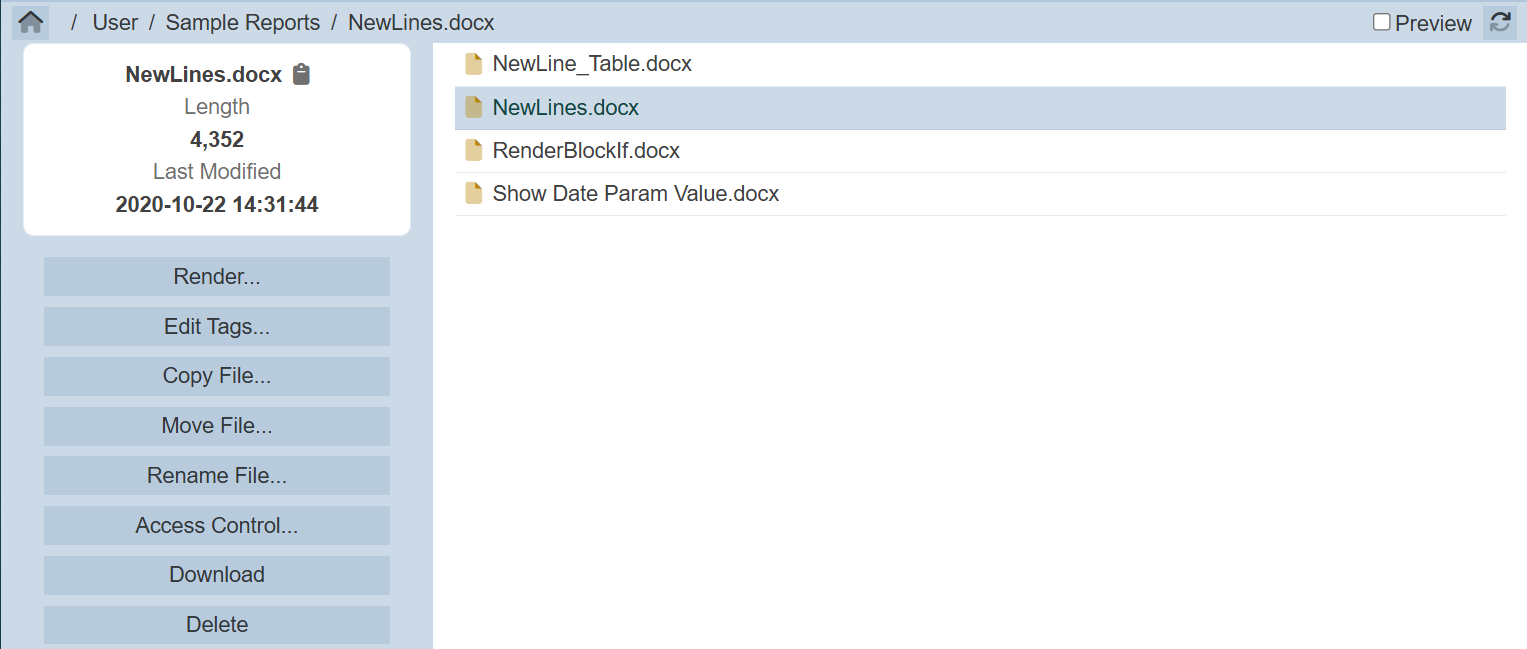Go to Sample Reports folder breadcrumb
Image resolution: width=1527 pixels, height=649 pixels.
tap(243, 23)
